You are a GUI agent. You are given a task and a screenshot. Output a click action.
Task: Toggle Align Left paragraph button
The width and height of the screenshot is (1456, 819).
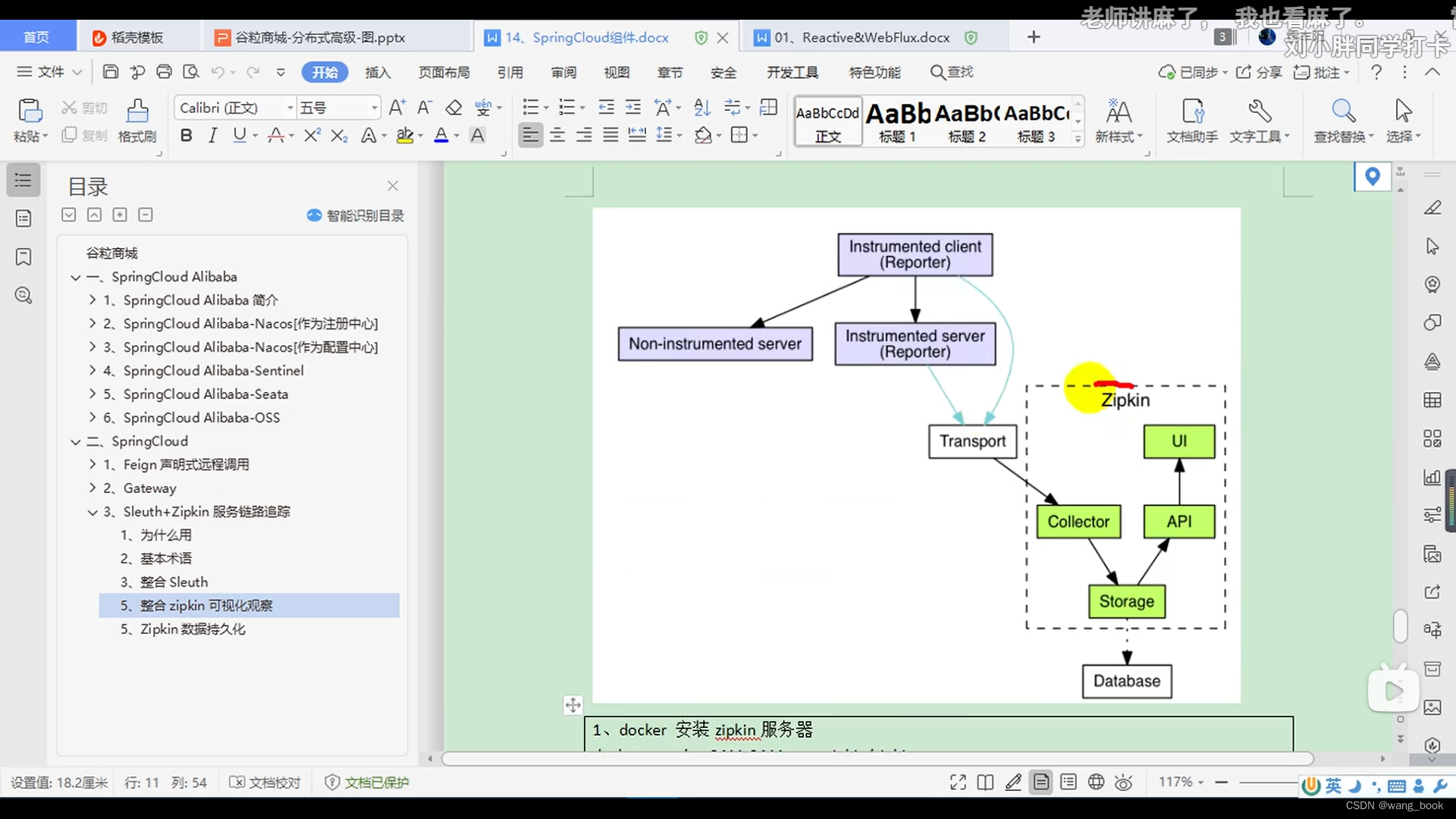pyautogui.click(x=531, y=136)
